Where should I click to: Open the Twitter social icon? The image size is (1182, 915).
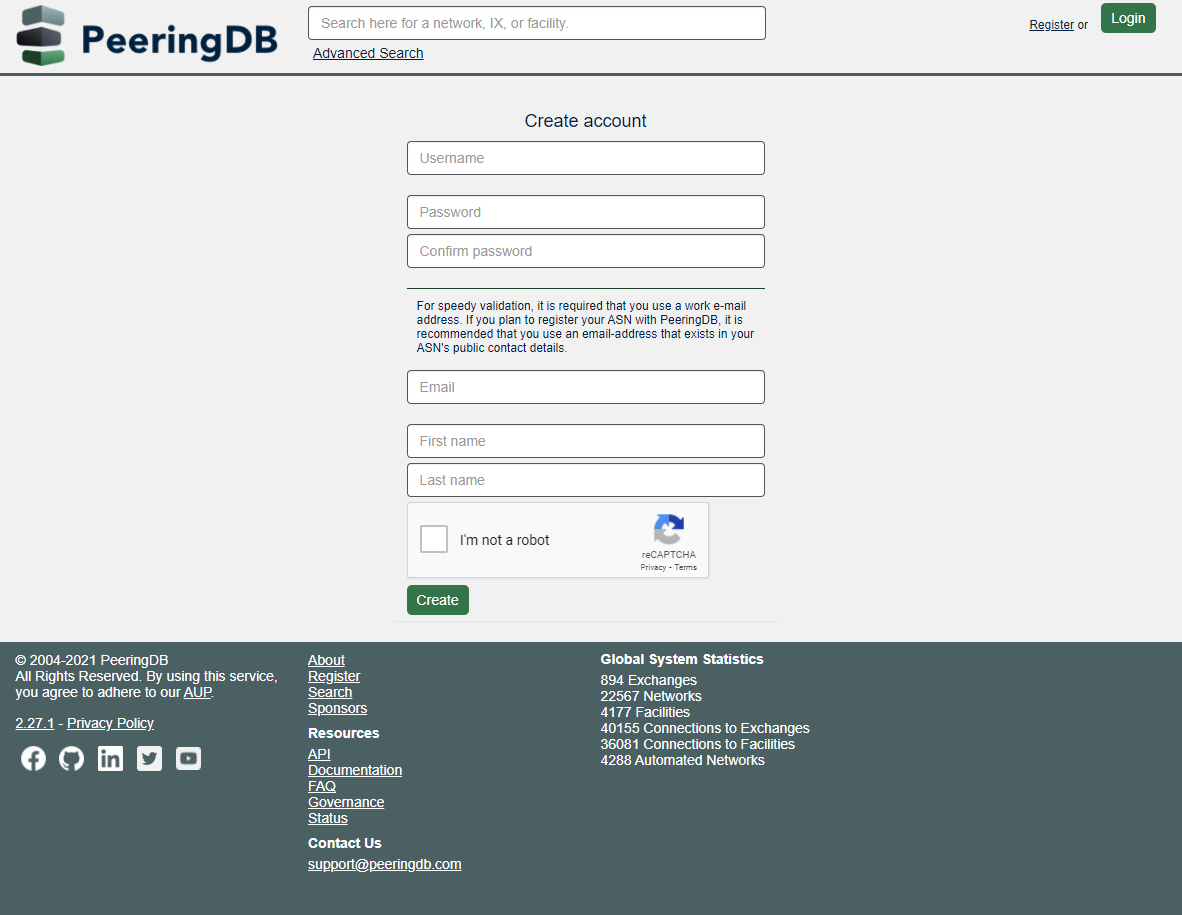point(149,759)
